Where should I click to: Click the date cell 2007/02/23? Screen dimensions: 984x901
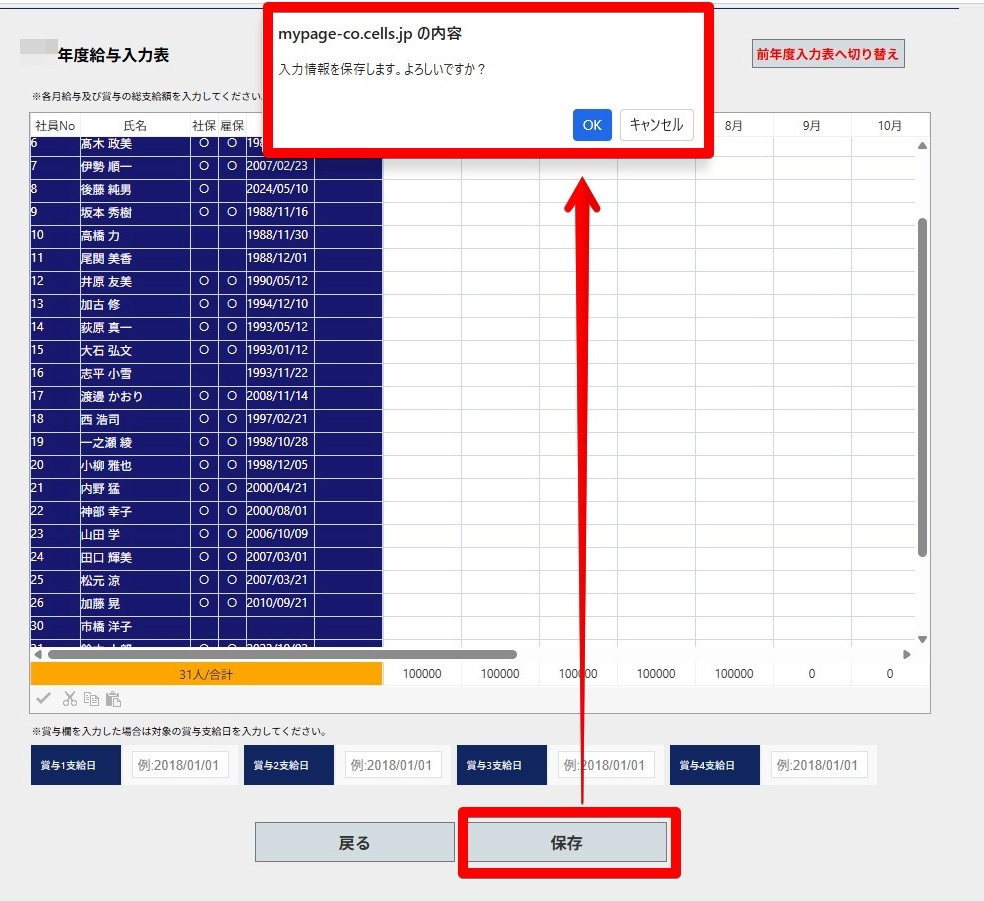280,166
